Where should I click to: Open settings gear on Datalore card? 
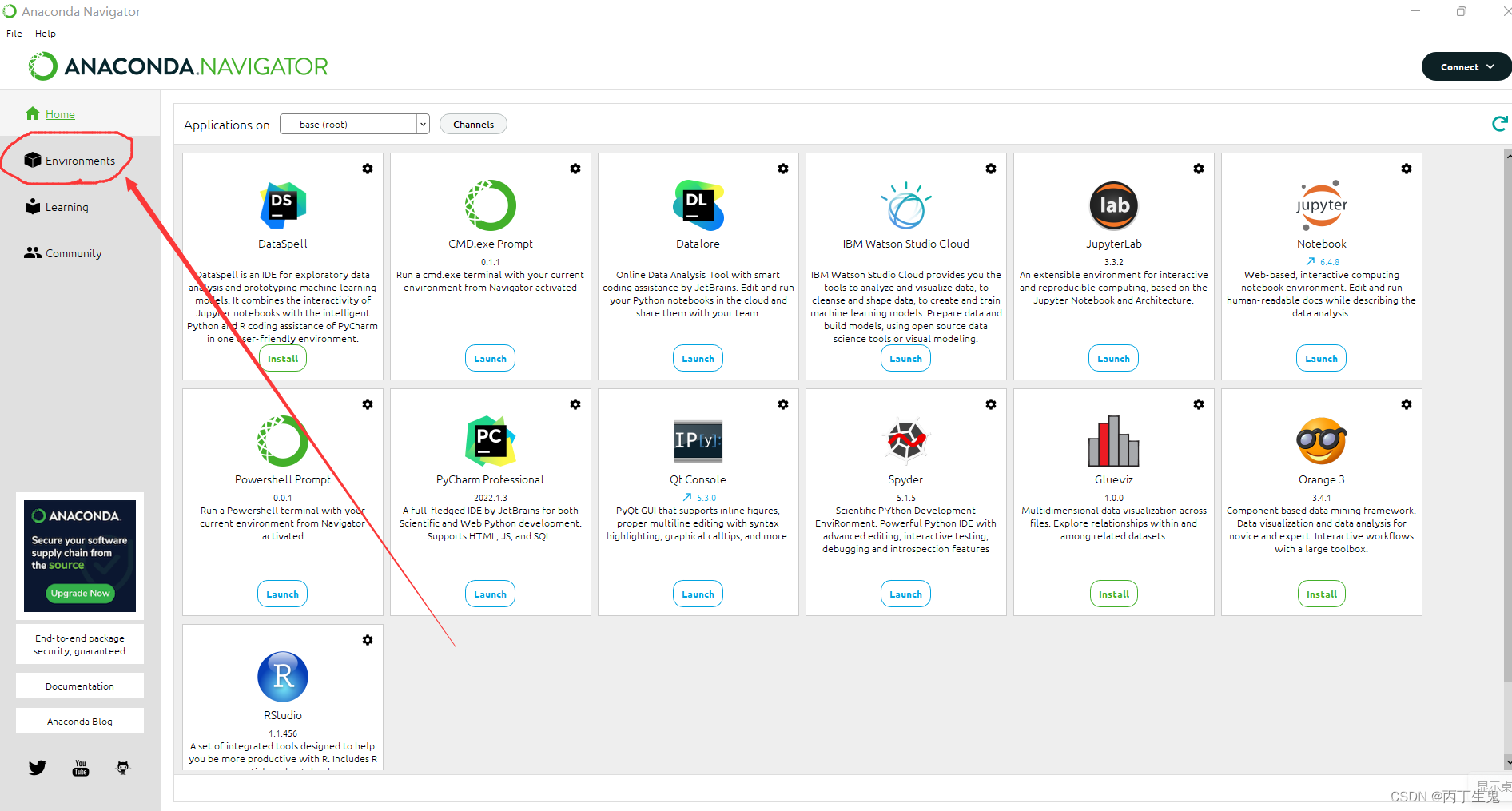(783, 169)
